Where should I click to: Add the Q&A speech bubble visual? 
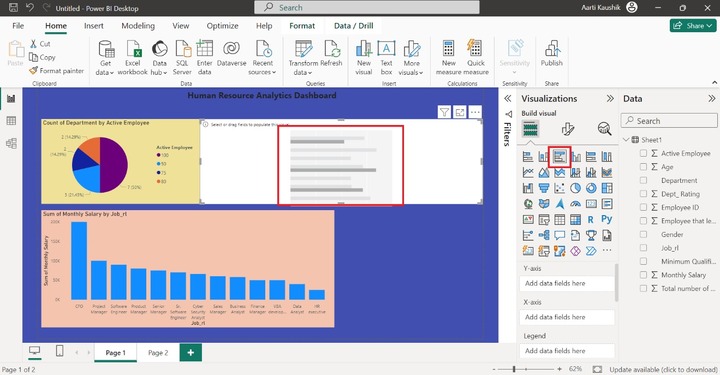coord(559,235)
